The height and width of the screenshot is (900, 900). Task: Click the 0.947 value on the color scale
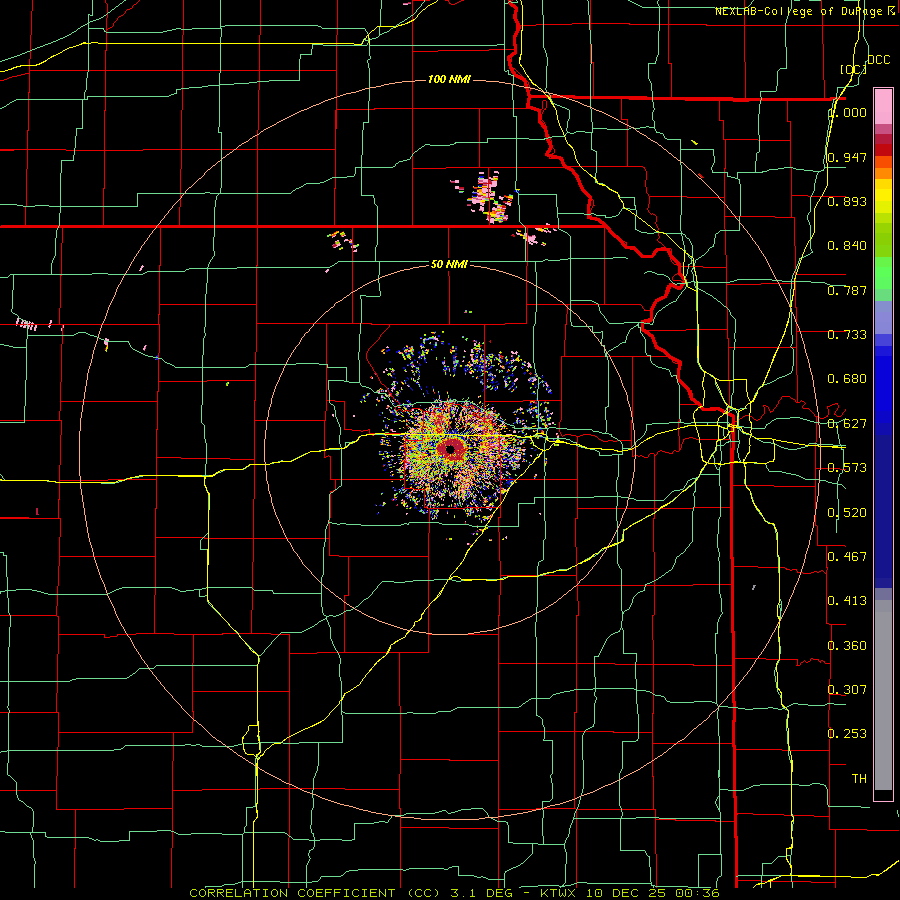tap(847, 157)
